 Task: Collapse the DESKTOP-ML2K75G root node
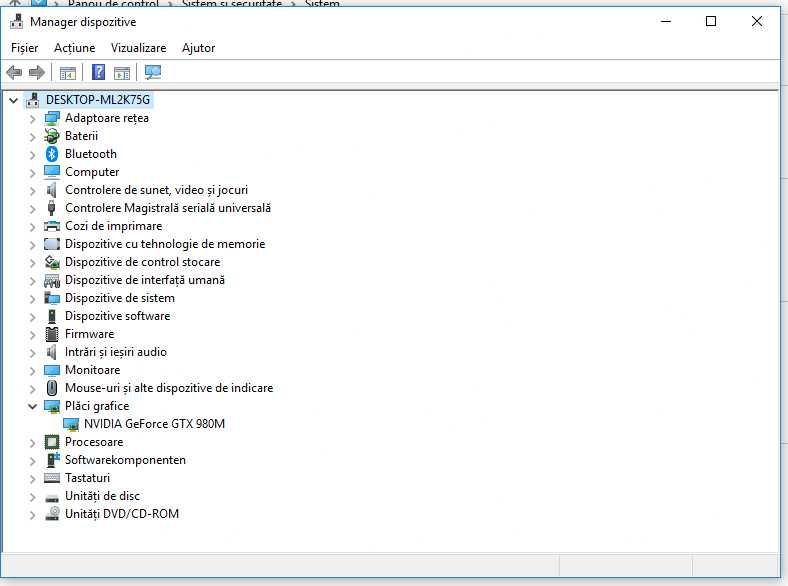point(14,101)
